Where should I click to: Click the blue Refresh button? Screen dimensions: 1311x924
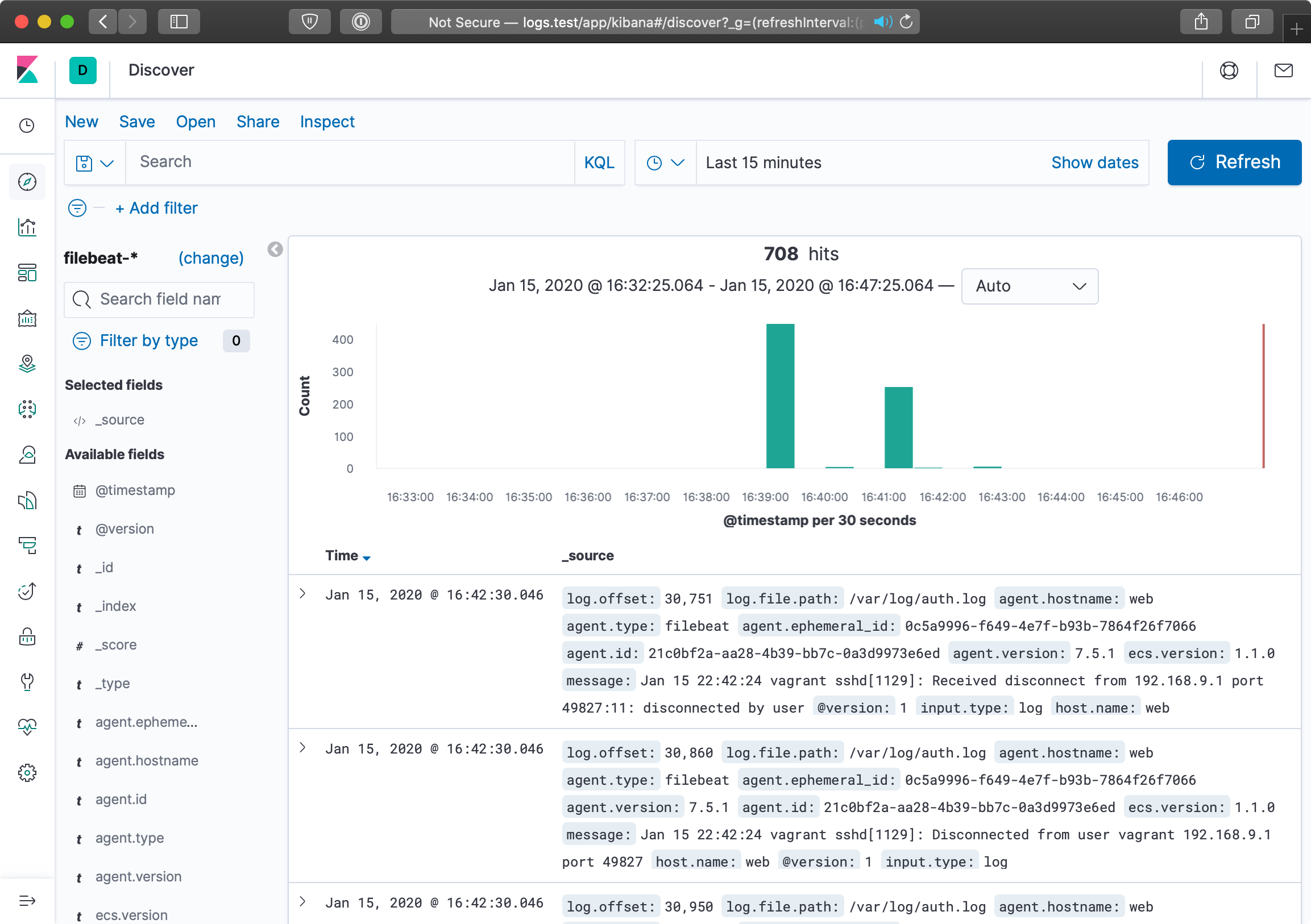pyautogui.click(x=1233, y=163)
